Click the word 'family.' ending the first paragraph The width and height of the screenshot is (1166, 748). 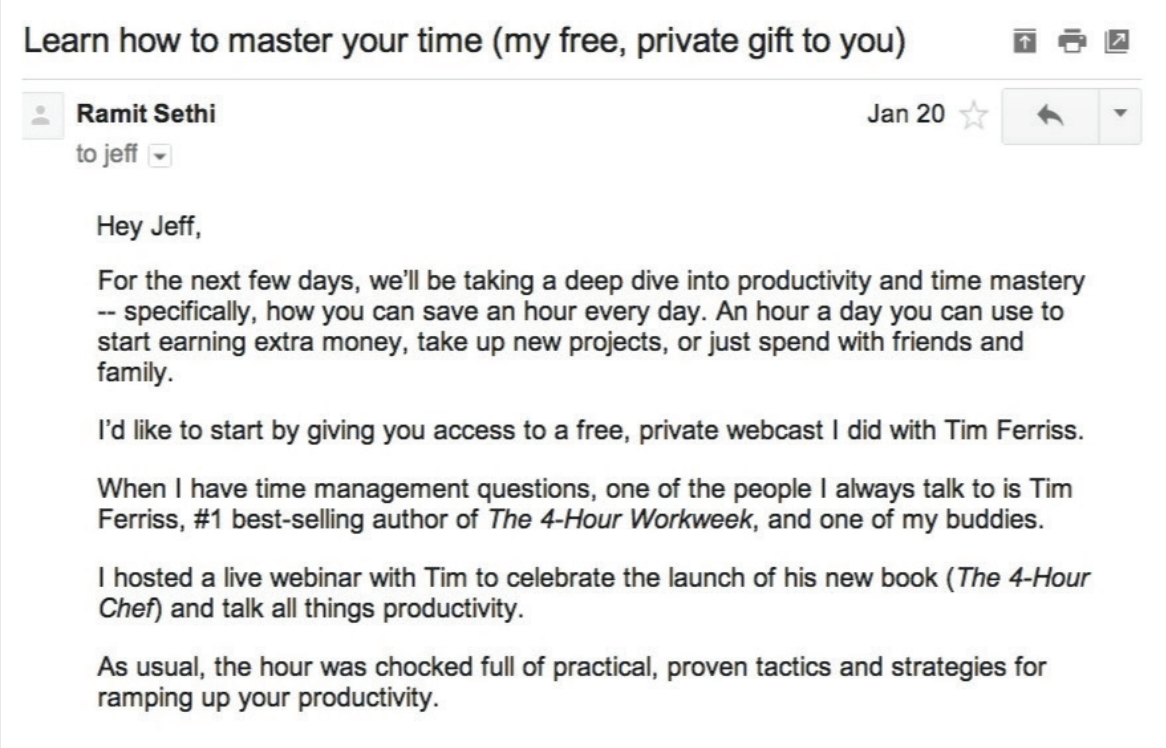[135, 372]
